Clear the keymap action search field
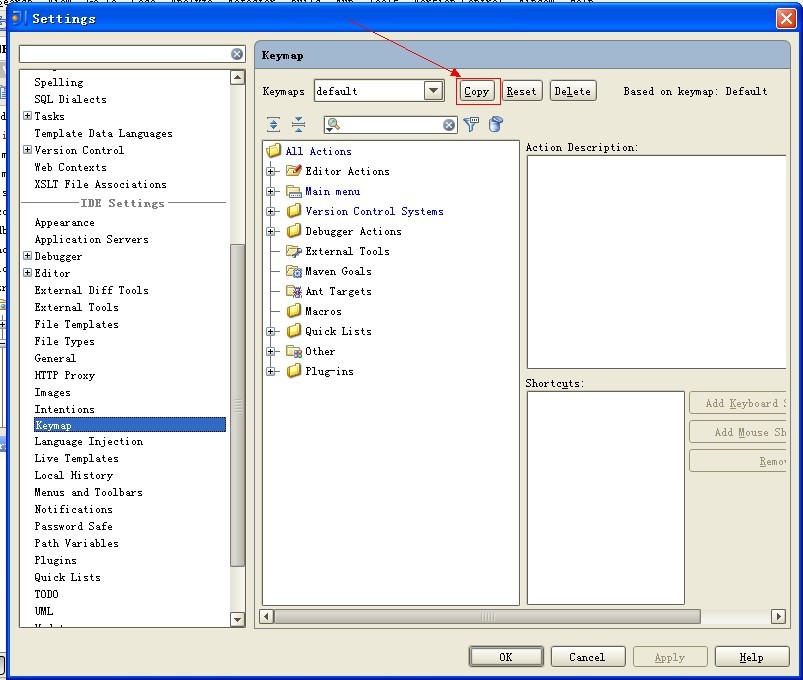Viewport: 803px width, 680px height. (x=449, y=125)
